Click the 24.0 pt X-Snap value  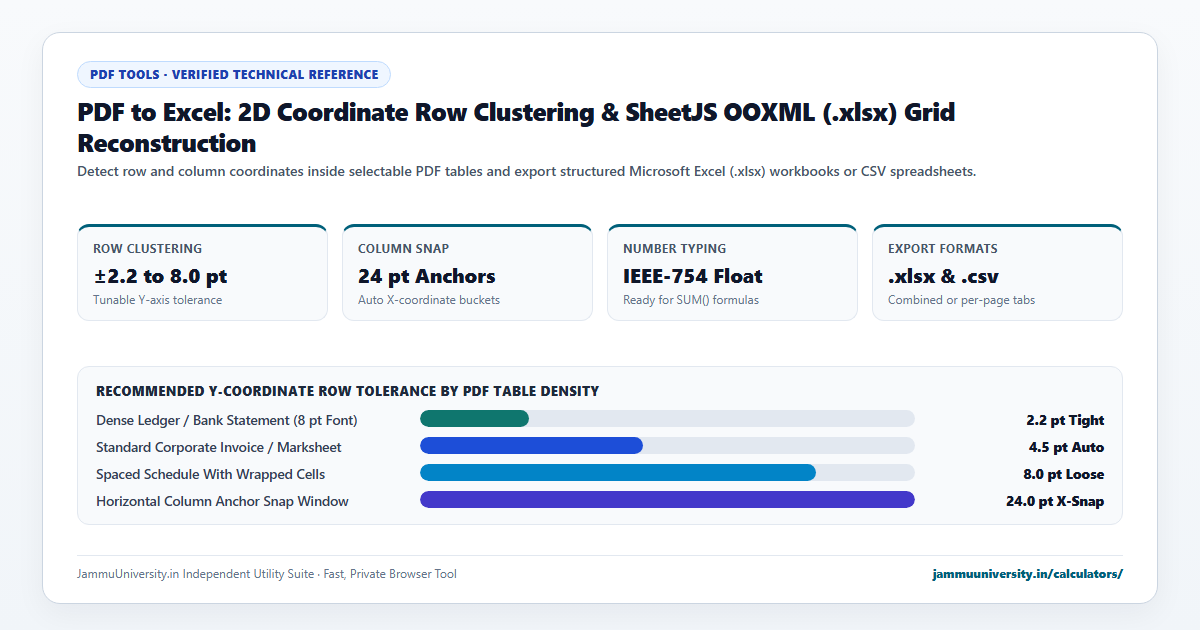pos(1055,501)
